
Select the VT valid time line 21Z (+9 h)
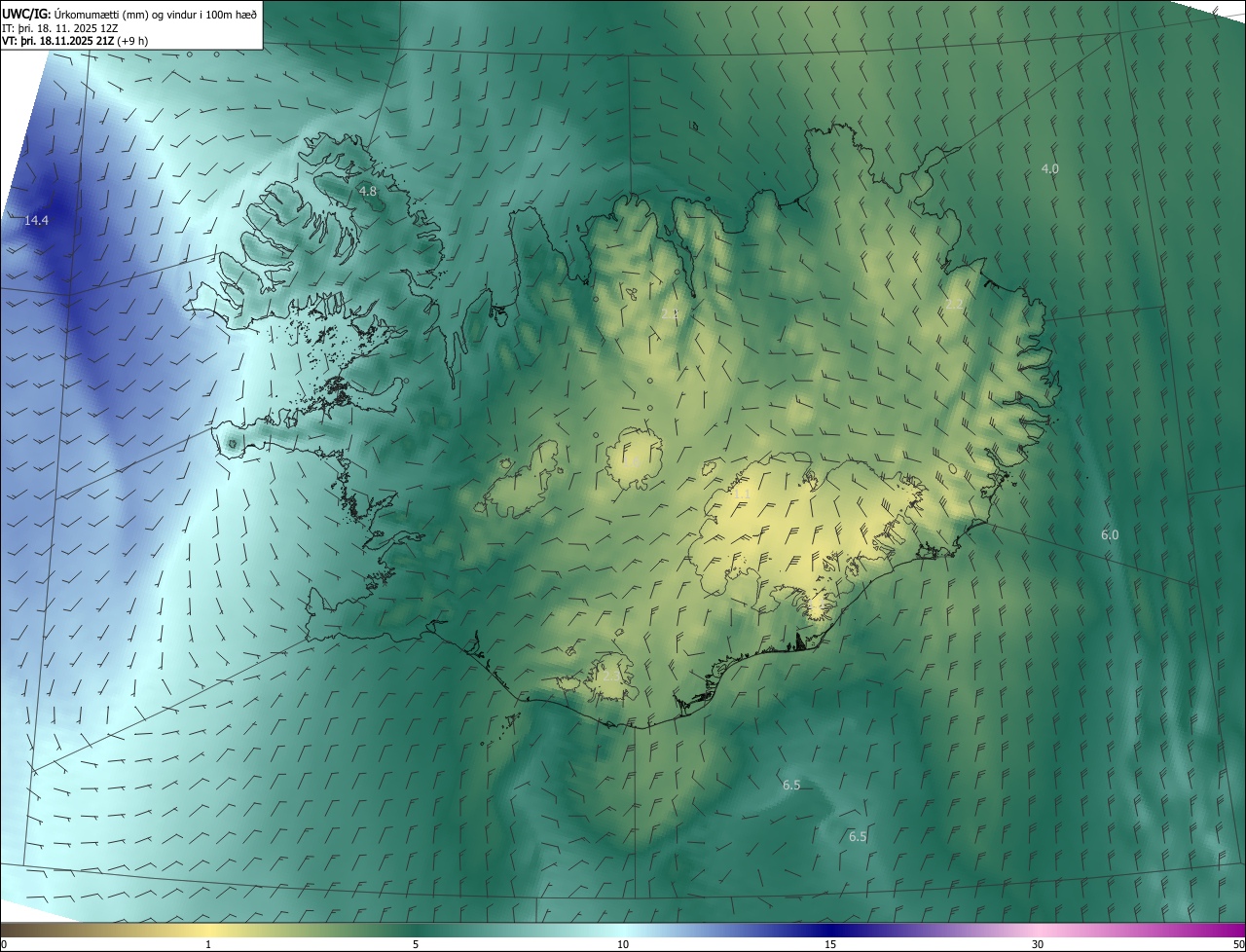pos(75,41)
